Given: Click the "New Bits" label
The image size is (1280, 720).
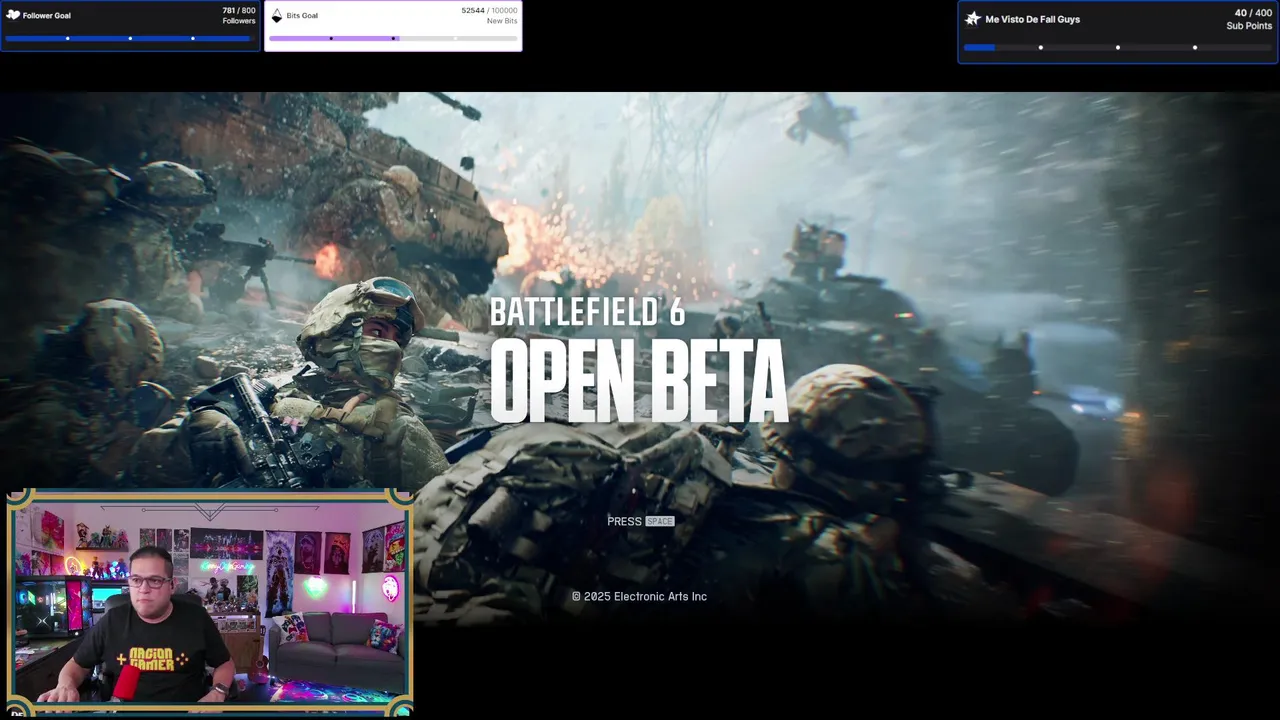Looking at the screenshot, I should pos(502,21).
